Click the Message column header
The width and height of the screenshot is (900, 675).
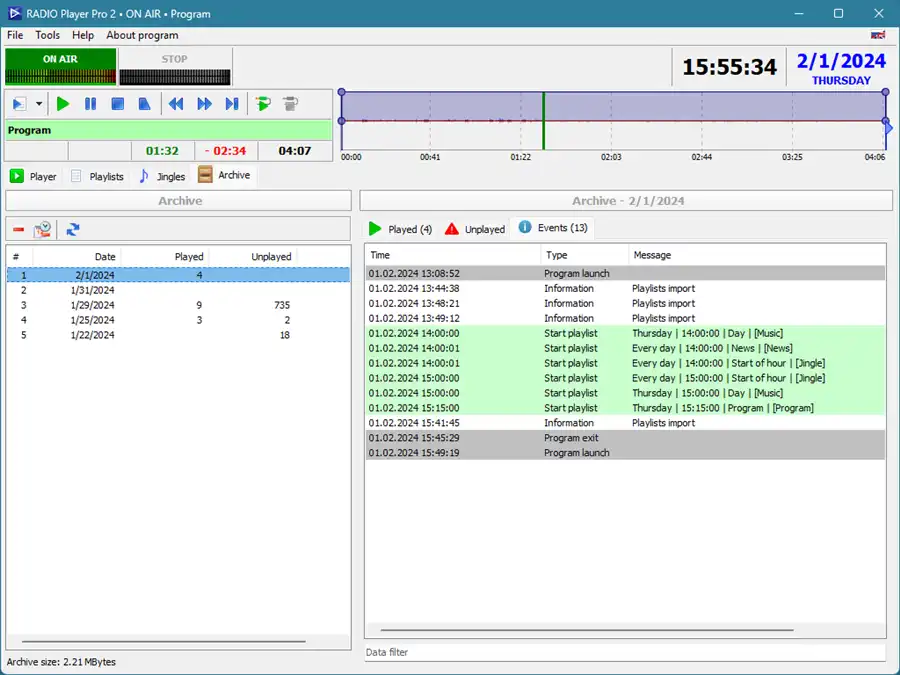pos(757,255)
